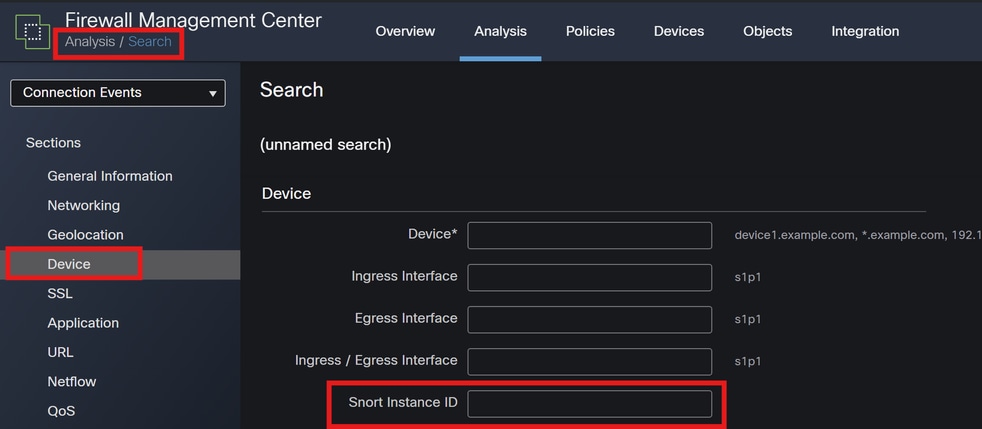982x429 pixels.
Task: Open the Integration menu
Action: click(865, 31)
